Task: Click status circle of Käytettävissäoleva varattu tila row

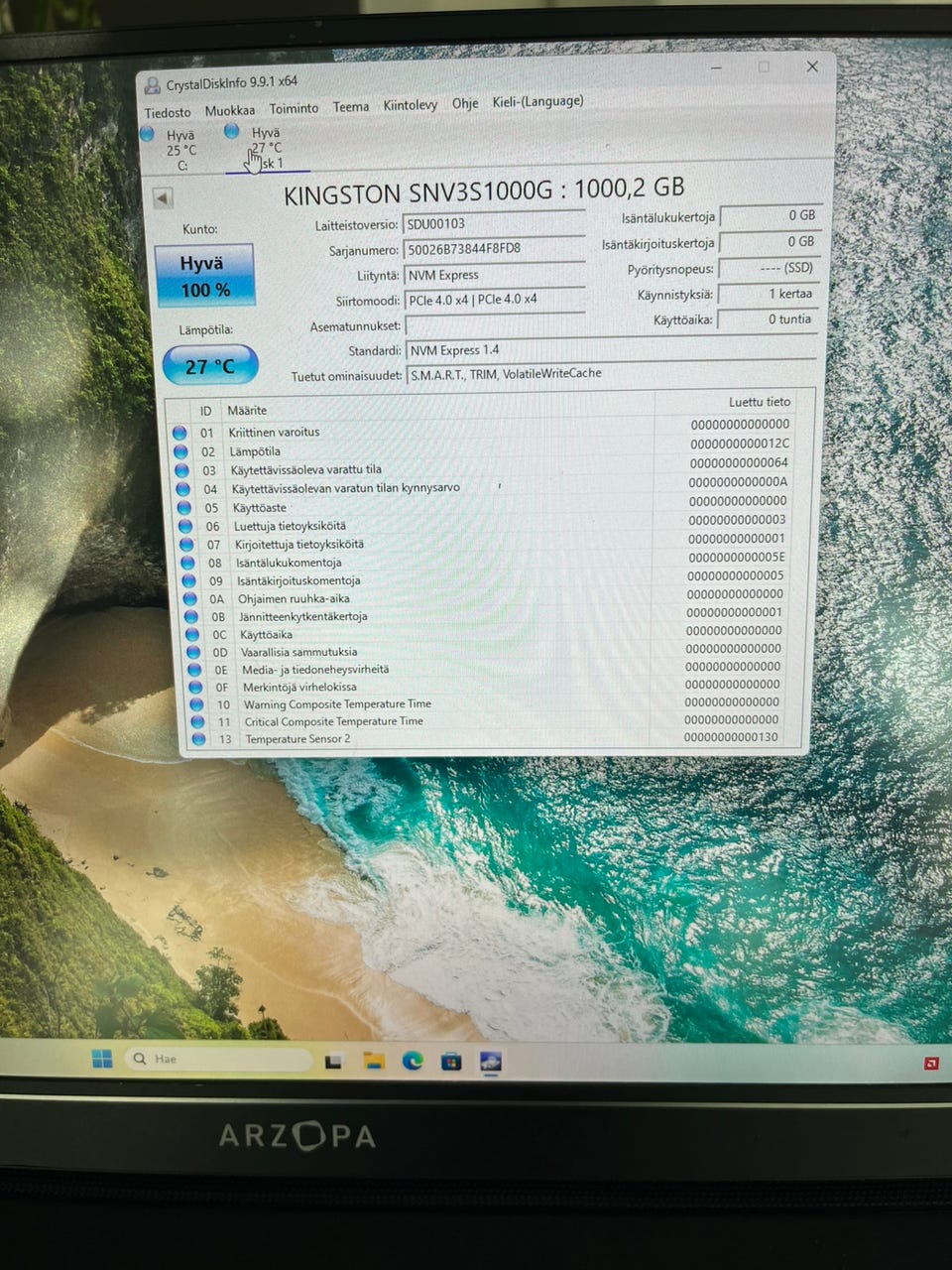Action: point(181,470)
